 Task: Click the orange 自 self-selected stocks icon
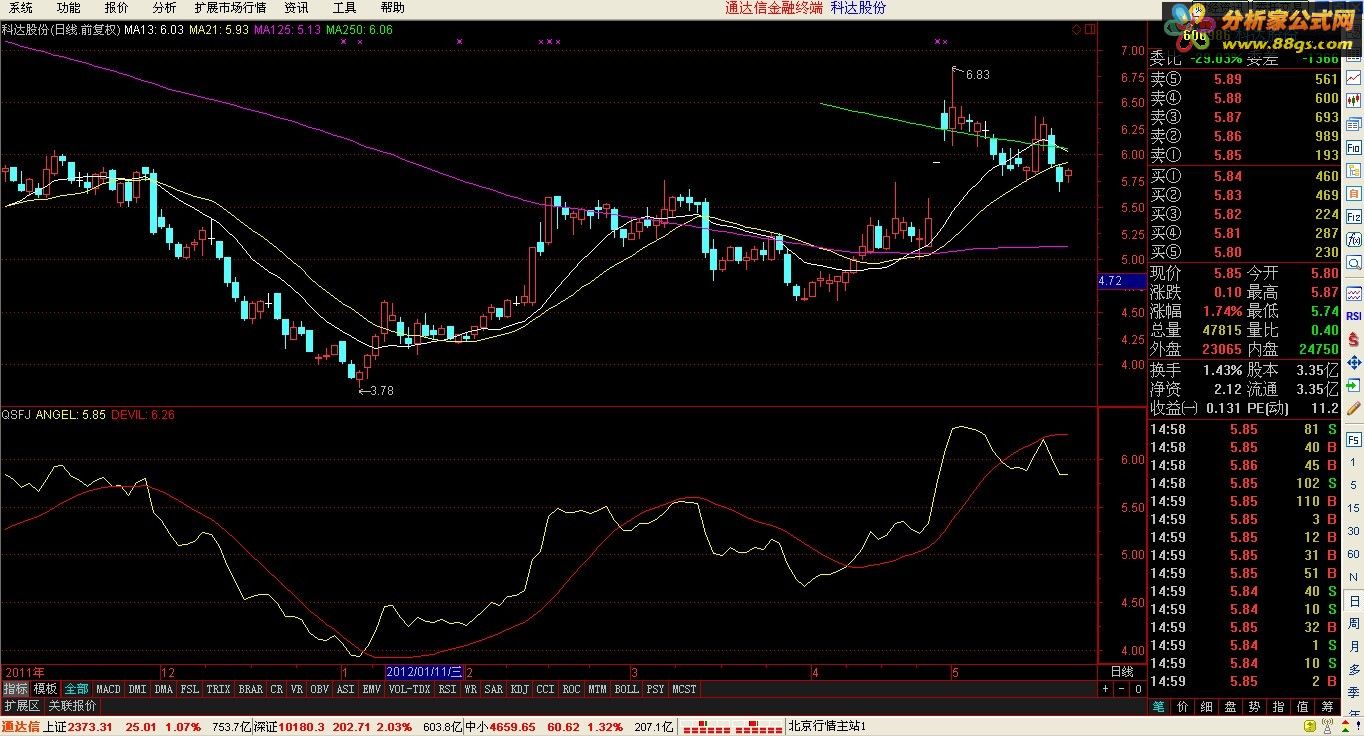click(1354, 193)
